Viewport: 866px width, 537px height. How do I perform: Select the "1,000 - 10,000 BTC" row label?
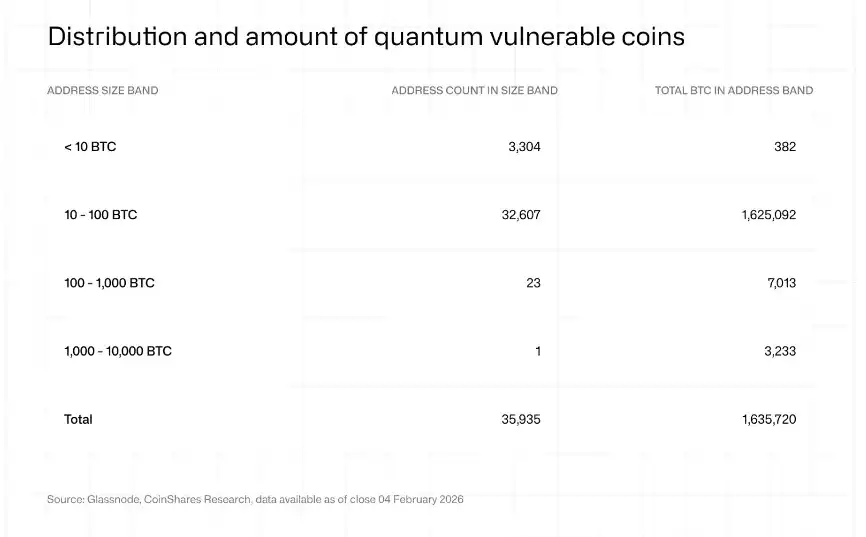(118, 351)
